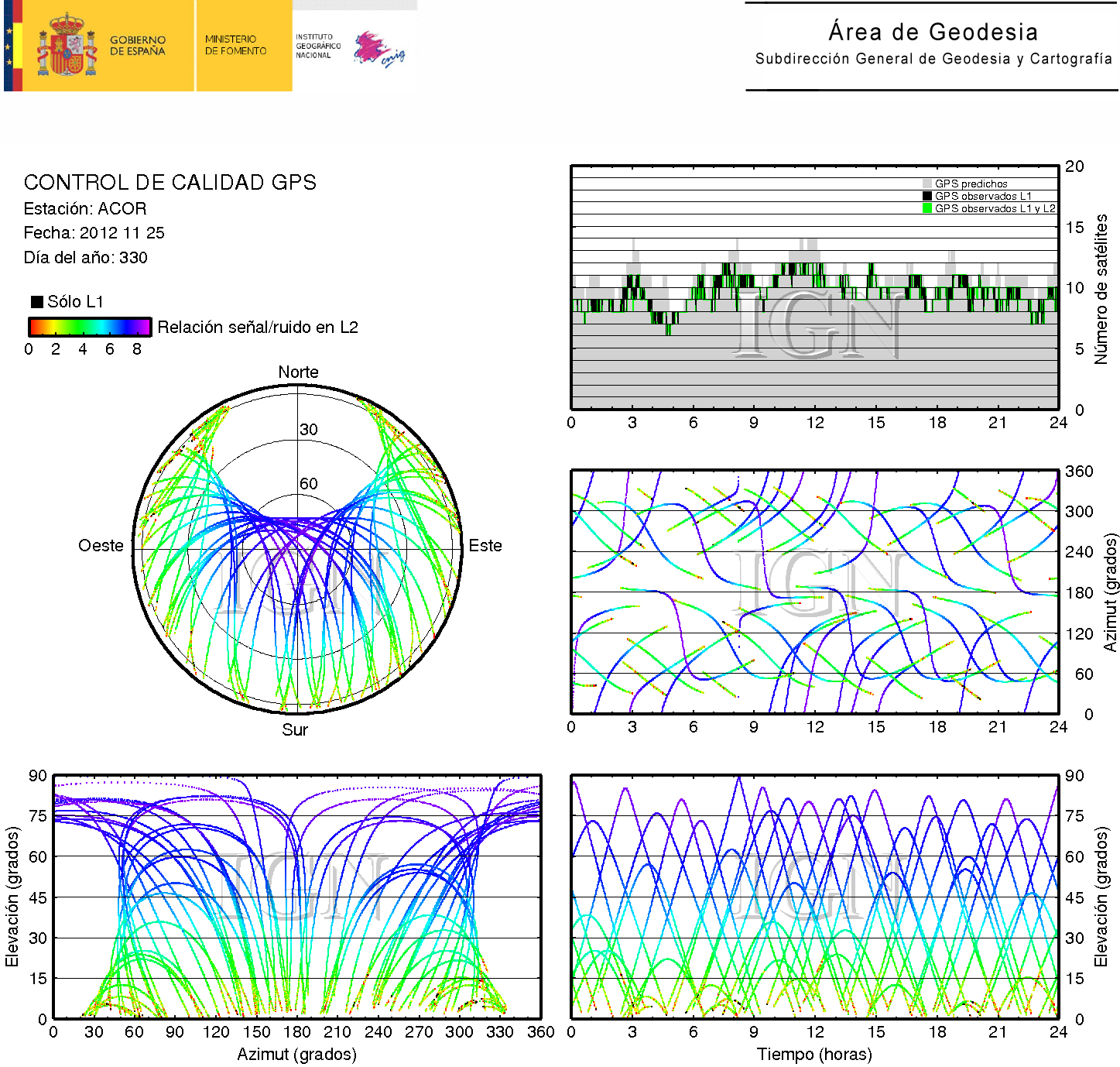The image size is (1120, 1067).
Task: Click the pink CNIG logo
Action: [378, 50]
